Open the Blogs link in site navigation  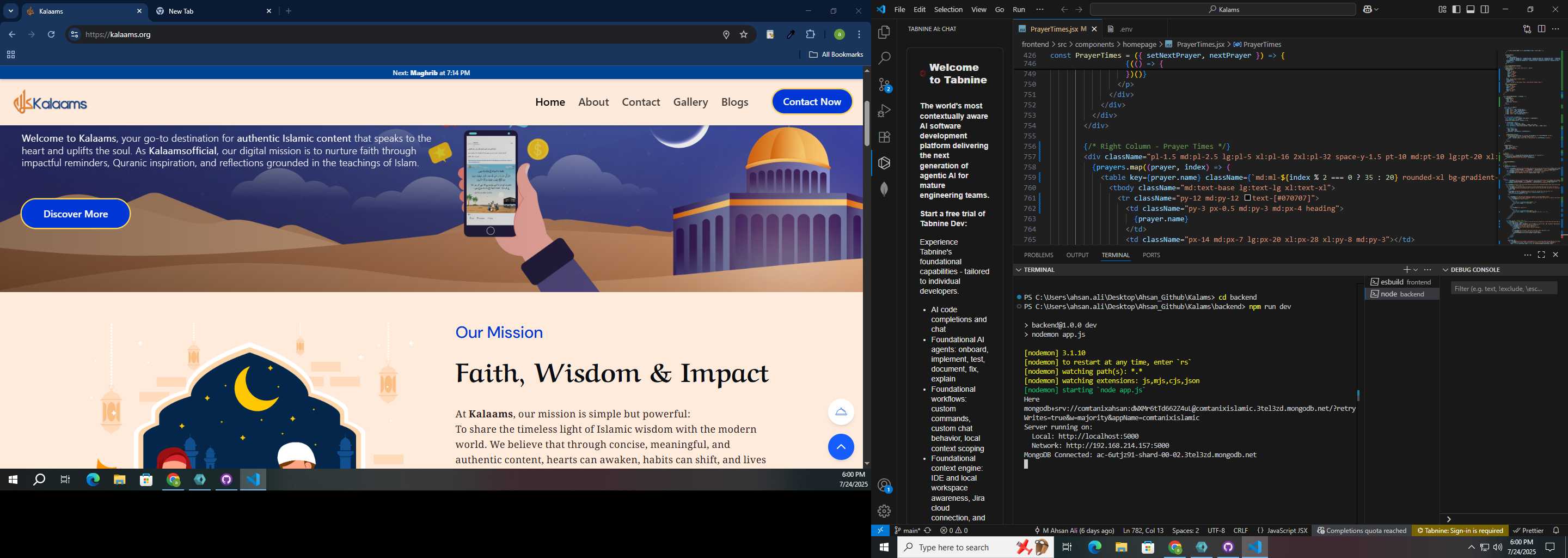[734, 102]
